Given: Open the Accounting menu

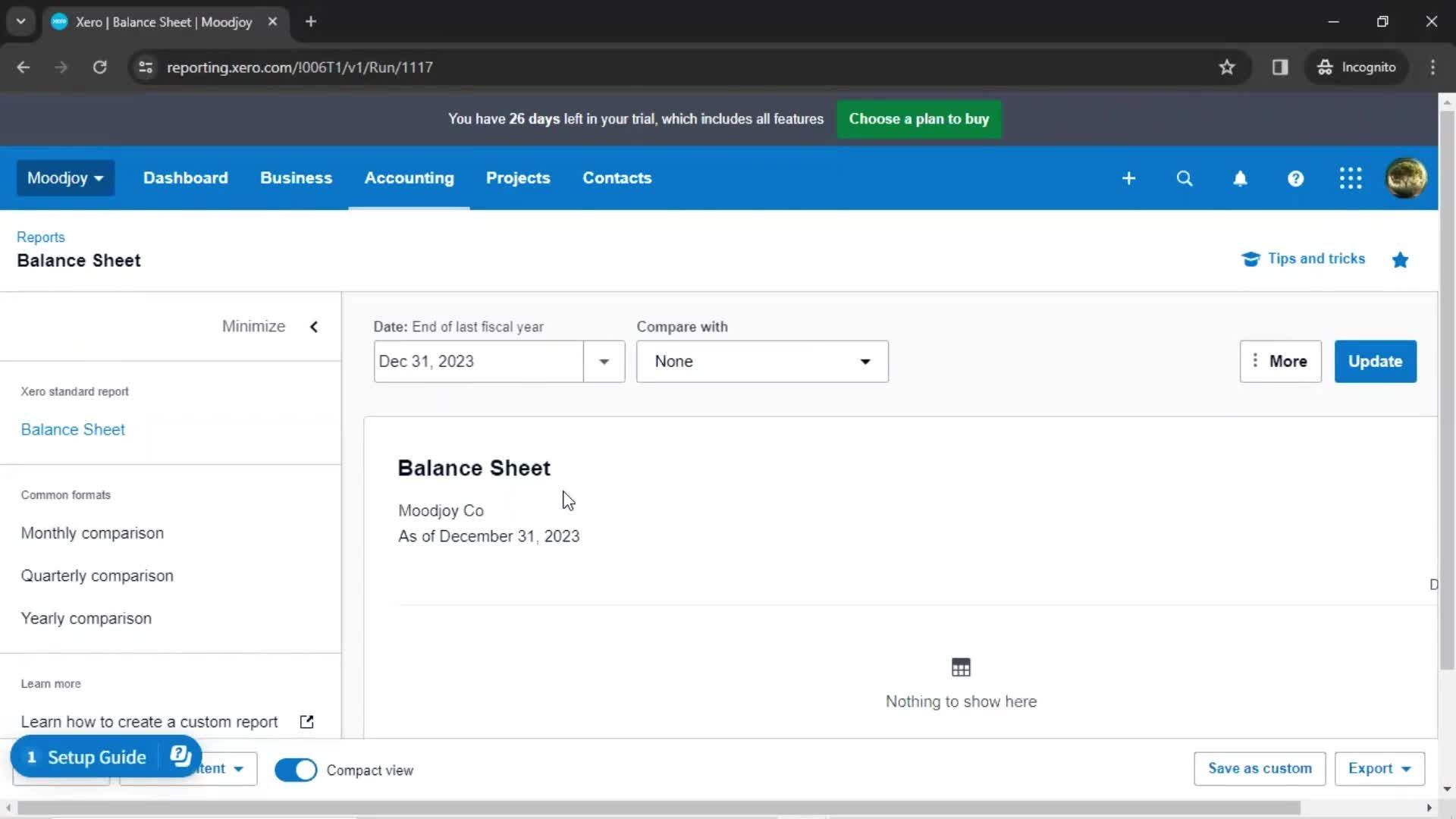Looking at the screenshot, I should (x=409, y=178).
